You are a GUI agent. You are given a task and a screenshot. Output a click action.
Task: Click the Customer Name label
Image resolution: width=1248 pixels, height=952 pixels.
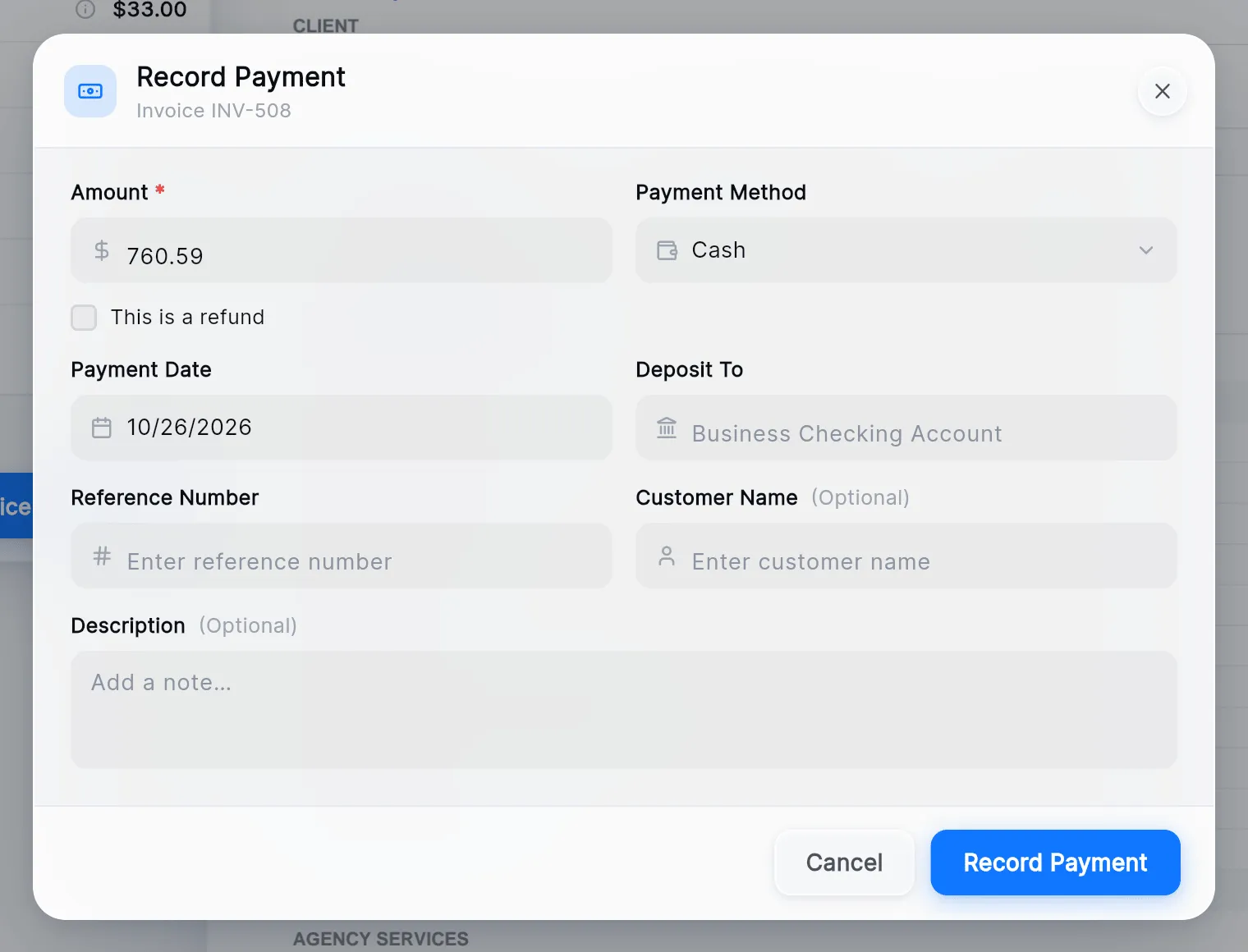click(717, 498)
